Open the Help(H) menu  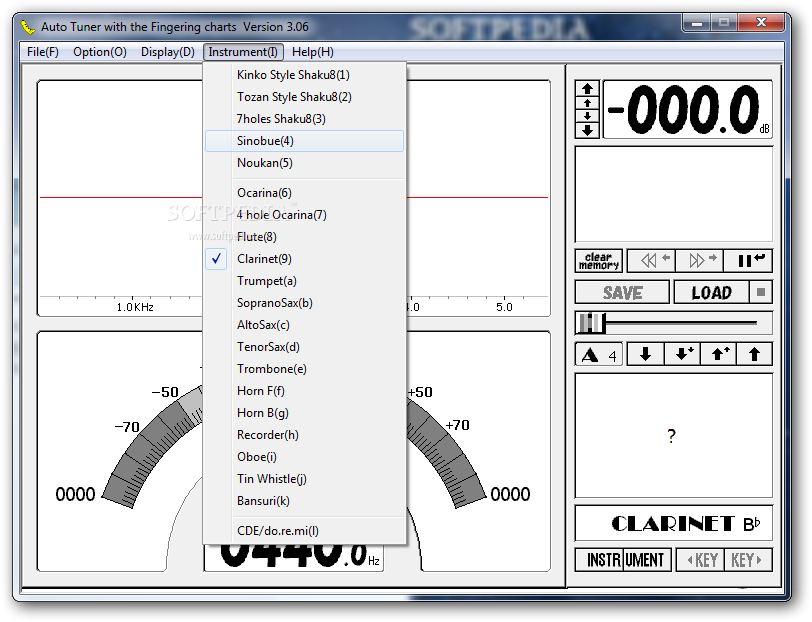(313, 52)
